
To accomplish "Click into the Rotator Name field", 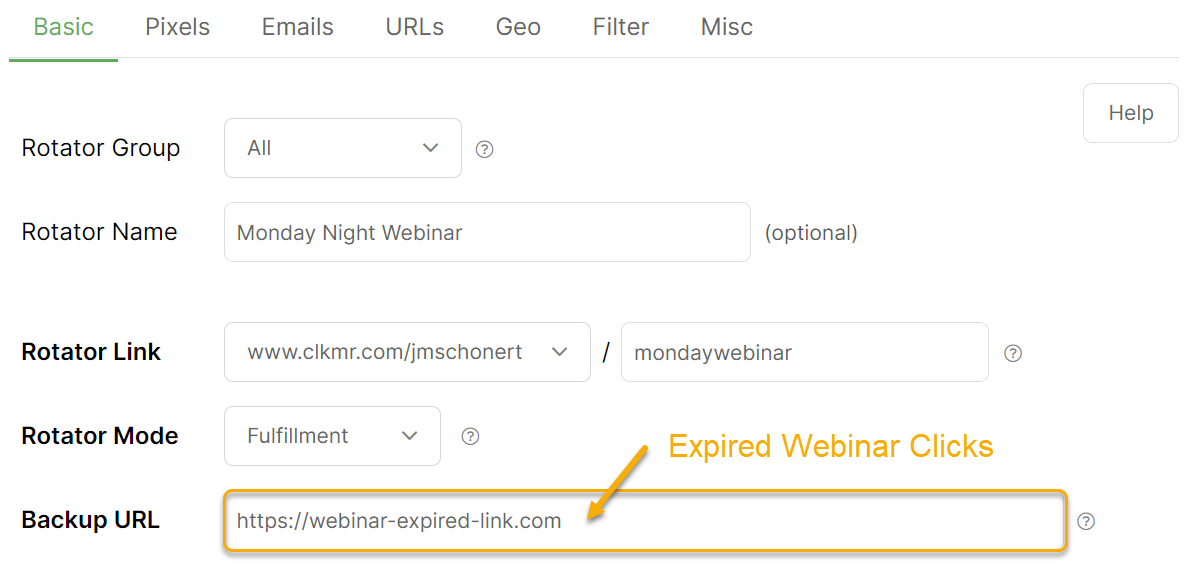I will coord(486,232).
